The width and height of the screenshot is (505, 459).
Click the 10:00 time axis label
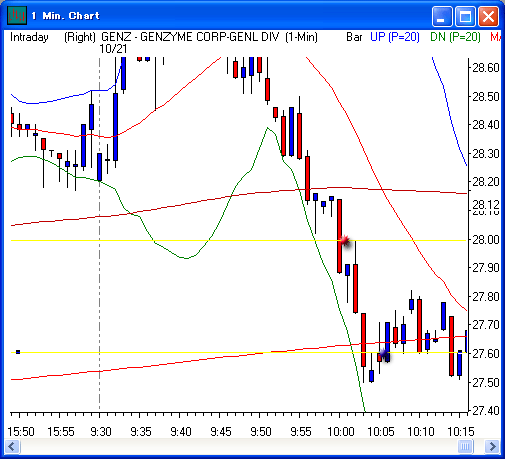[x=341, y=432]
